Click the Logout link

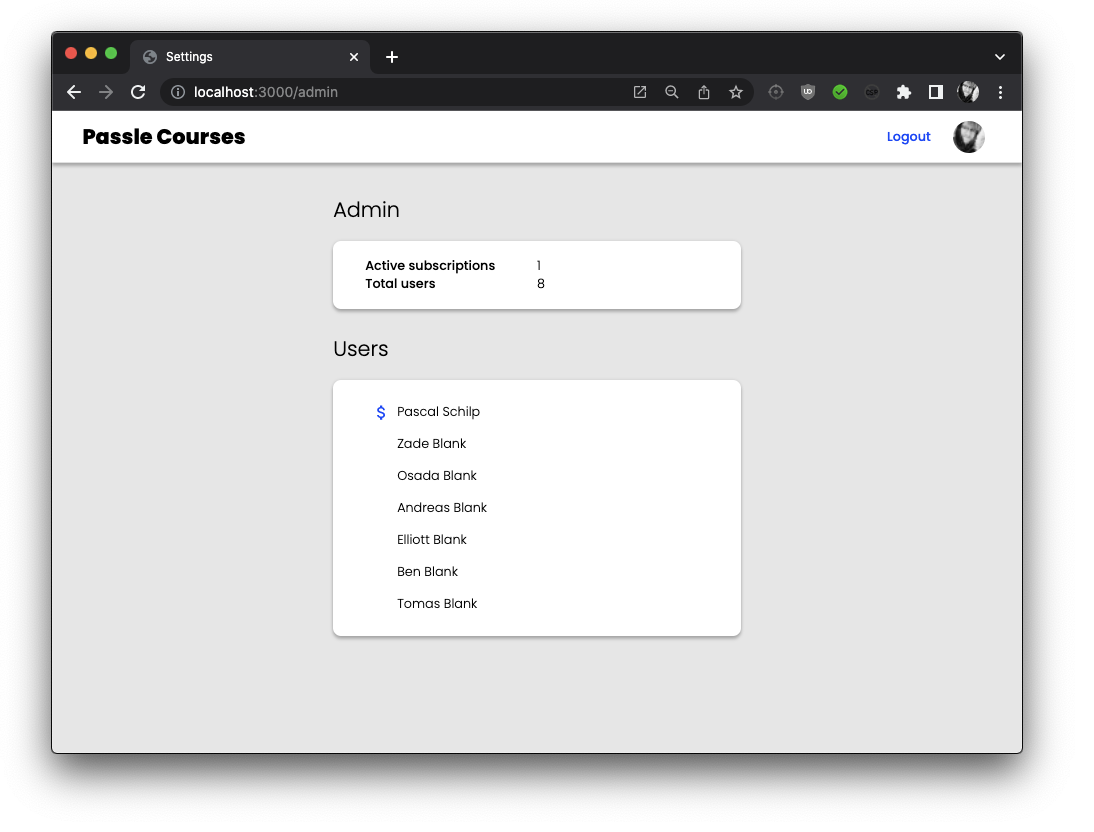[x=908, y=137]
